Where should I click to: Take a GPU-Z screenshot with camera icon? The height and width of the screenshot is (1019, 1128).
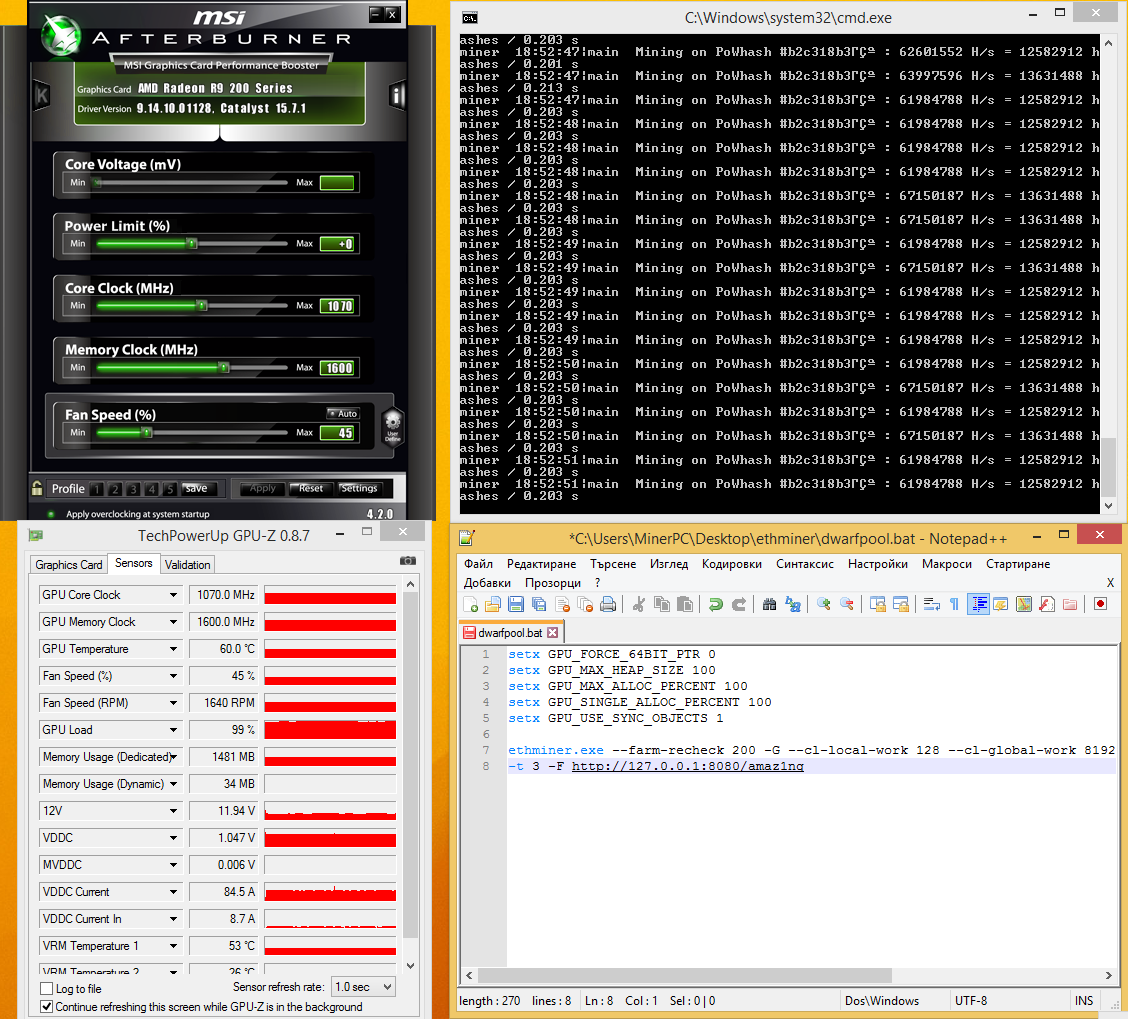coord(408,561)
